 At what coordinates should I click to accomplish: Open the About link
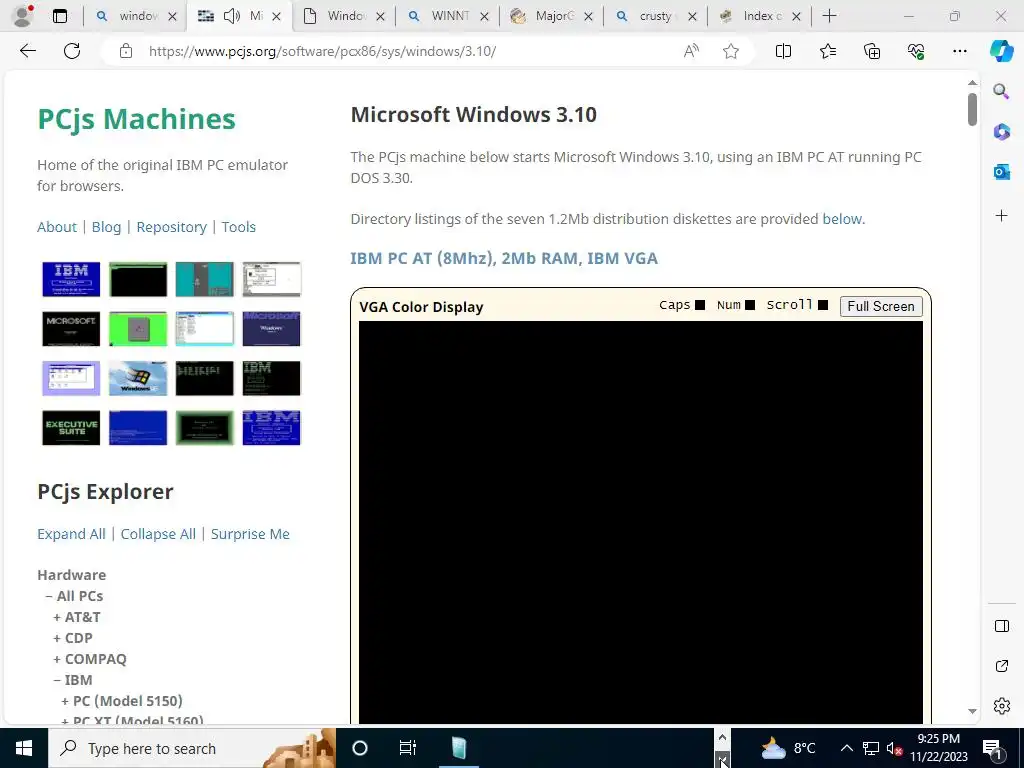pyautogui.click(x=57, y=227)
